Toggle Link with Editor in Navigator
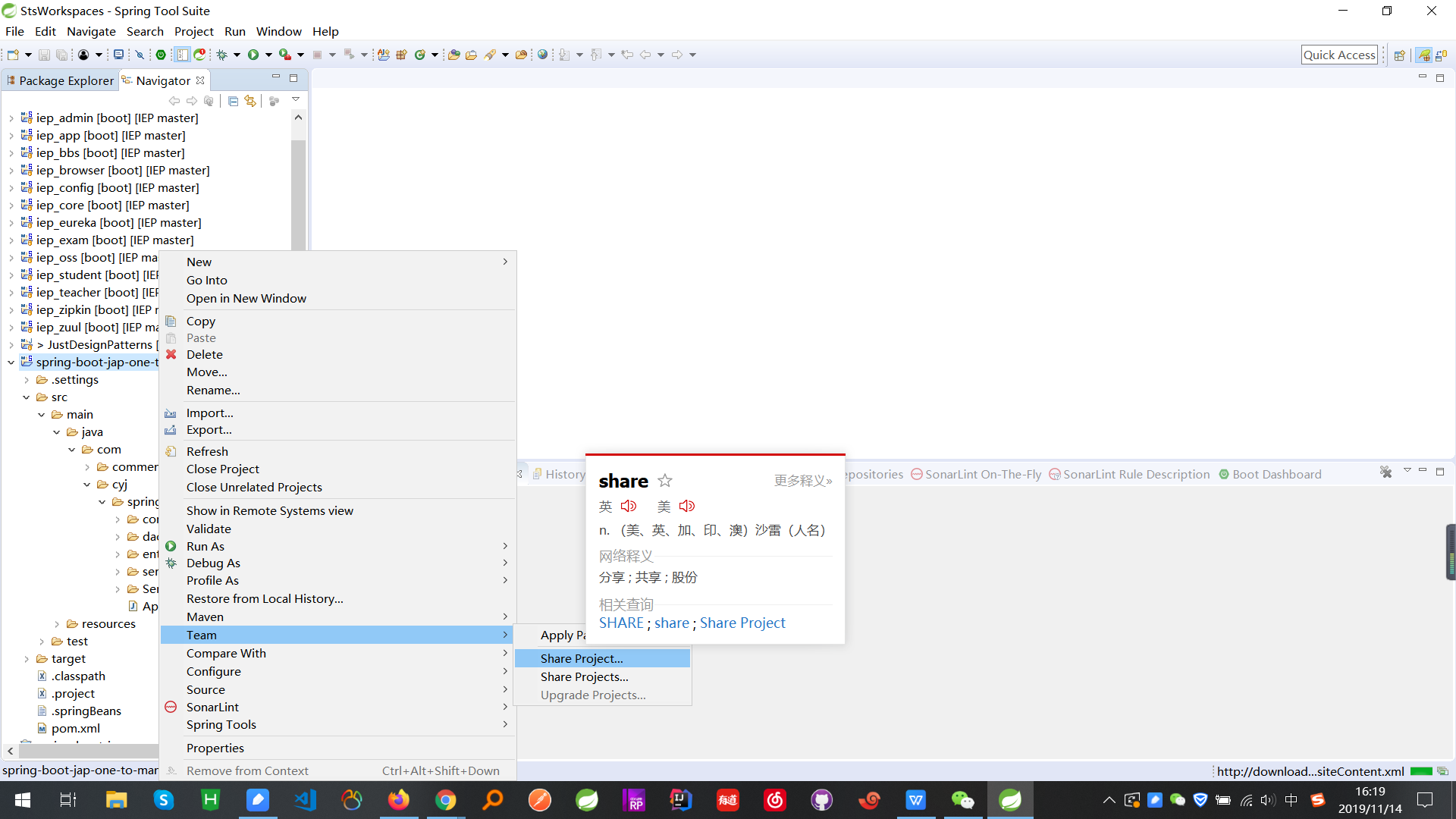 tap(250, 100)
